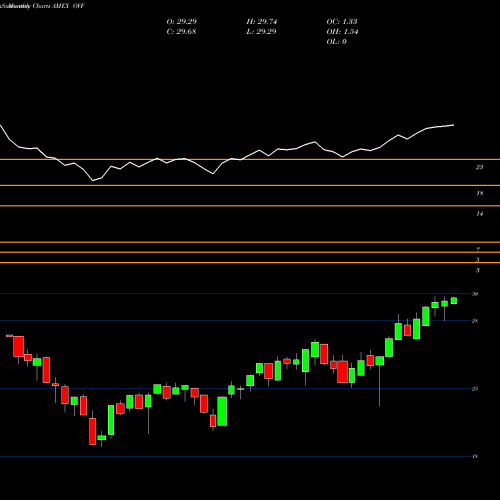Image resolution: width=500 pixels, height=500 pixels.
Task: Click the 30 price axis label
Action: coord(475,294)
